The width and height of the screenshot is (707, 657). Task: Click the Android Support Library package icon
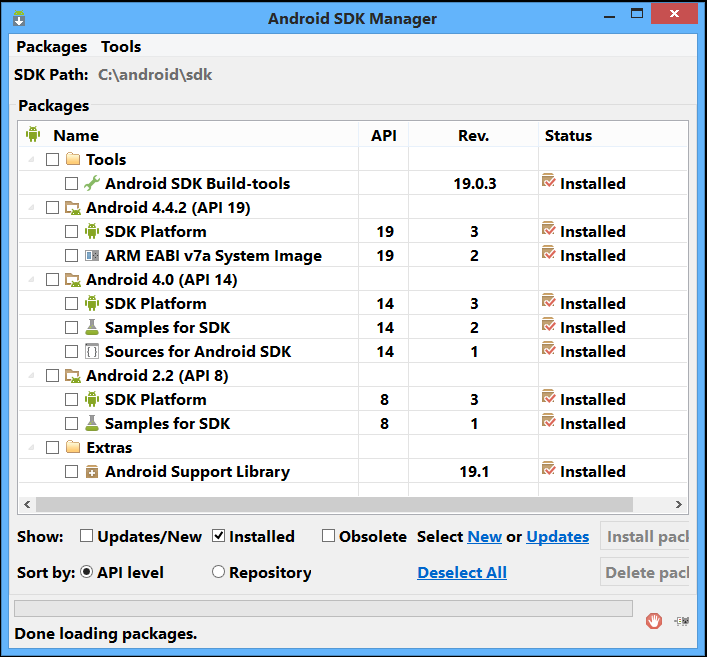[x=92, y=471]
